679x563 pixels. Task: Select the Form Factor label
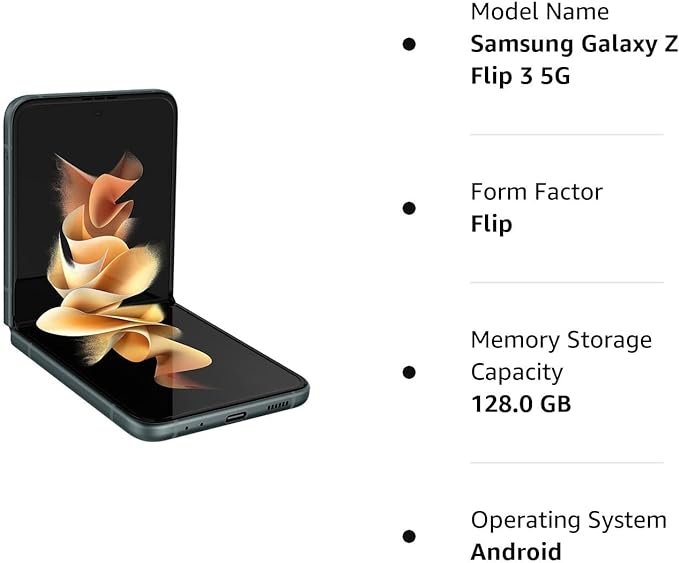[x=537, y=192]
